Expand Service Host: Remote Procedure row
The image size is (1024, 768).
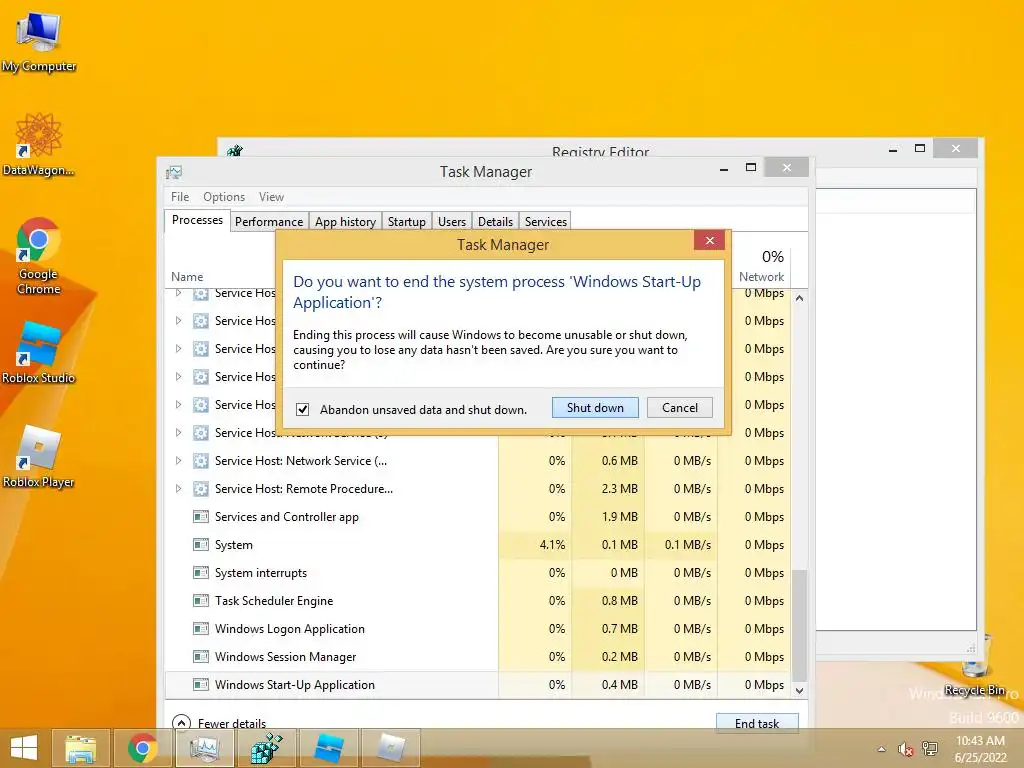[x=178, y=488]
